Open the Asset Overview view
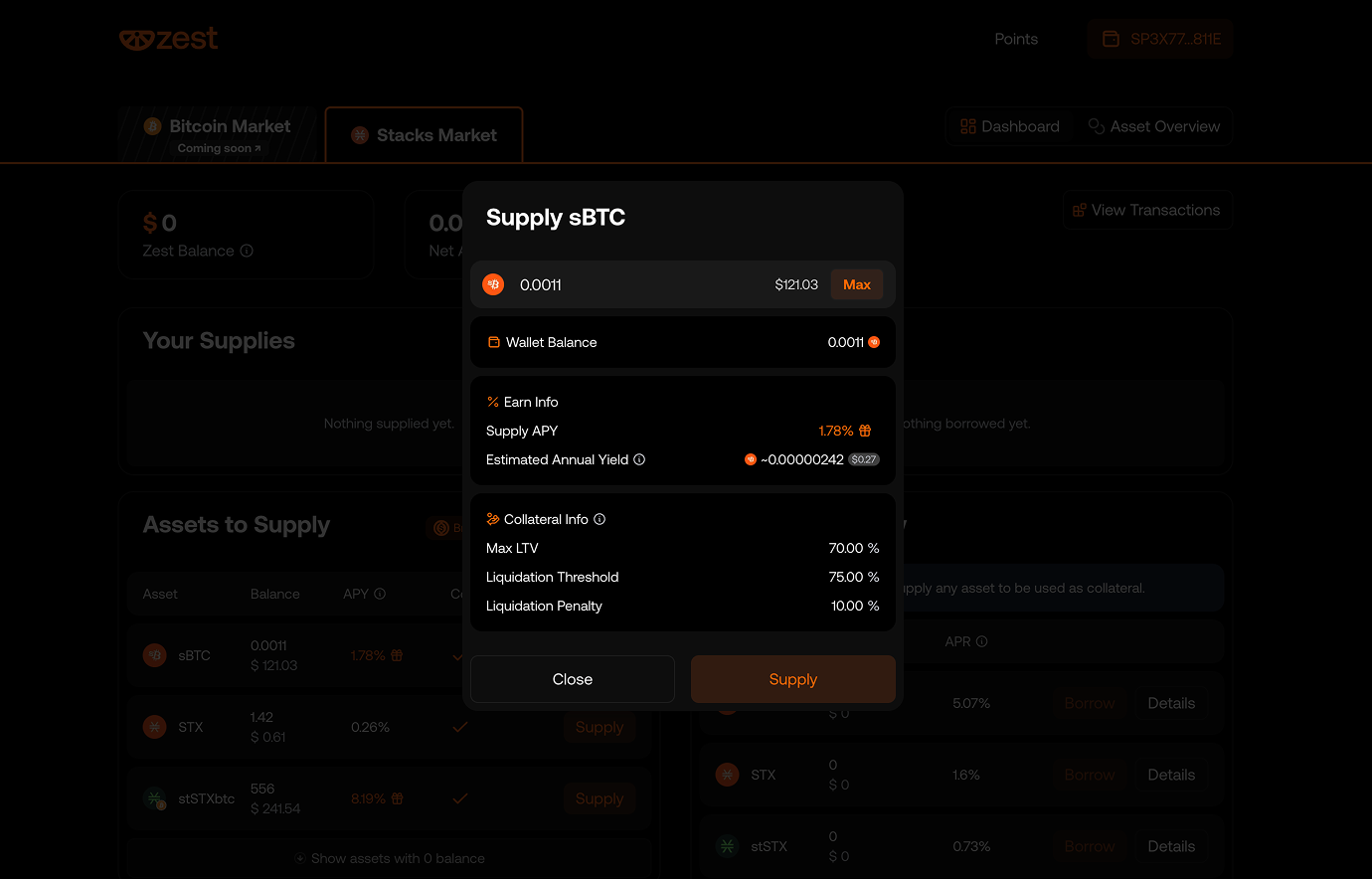This screenshot has height=879, width=1372. 1153,126
